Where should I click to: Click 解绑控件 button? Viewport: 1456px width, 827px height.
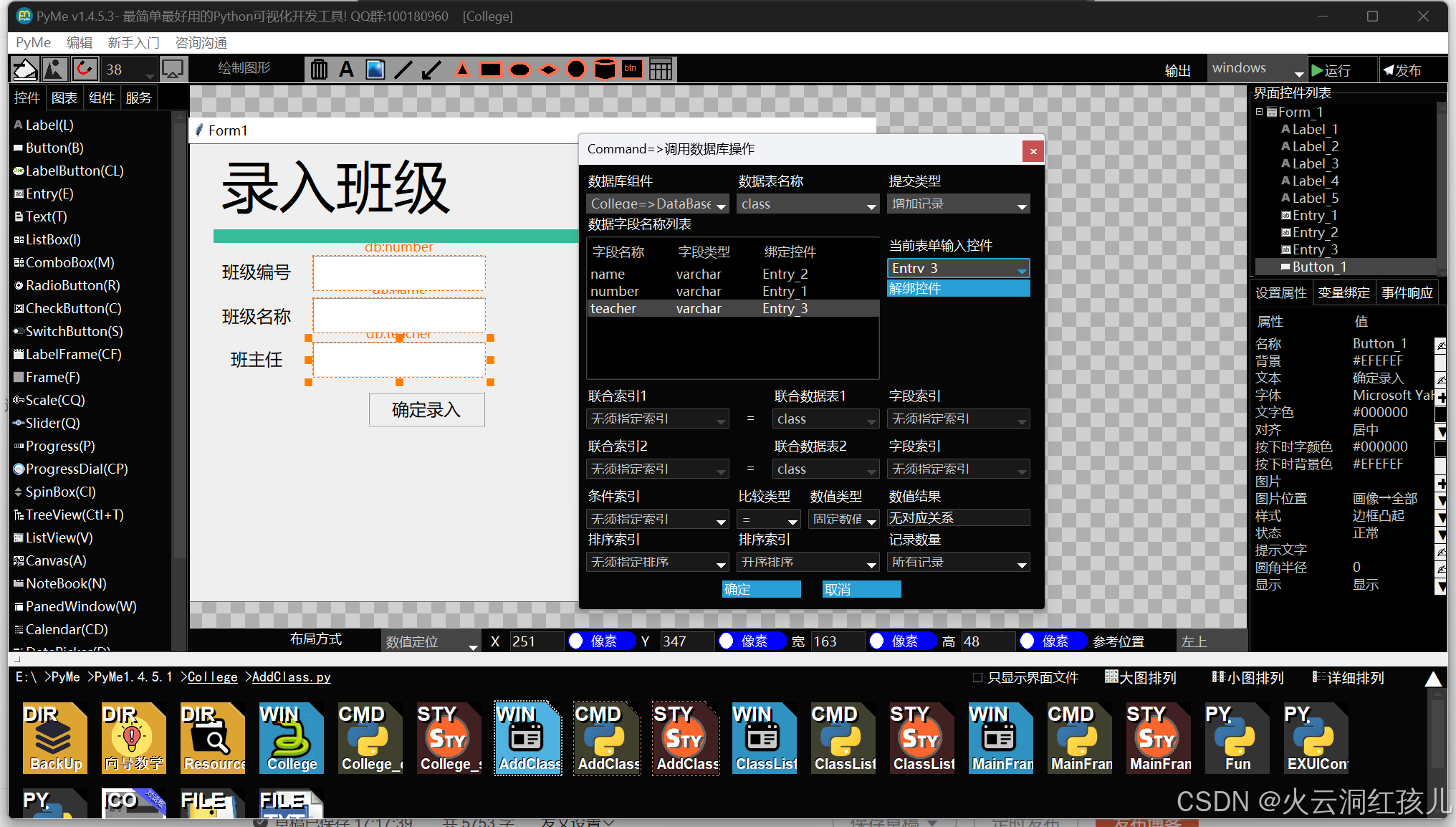point(958,288)
